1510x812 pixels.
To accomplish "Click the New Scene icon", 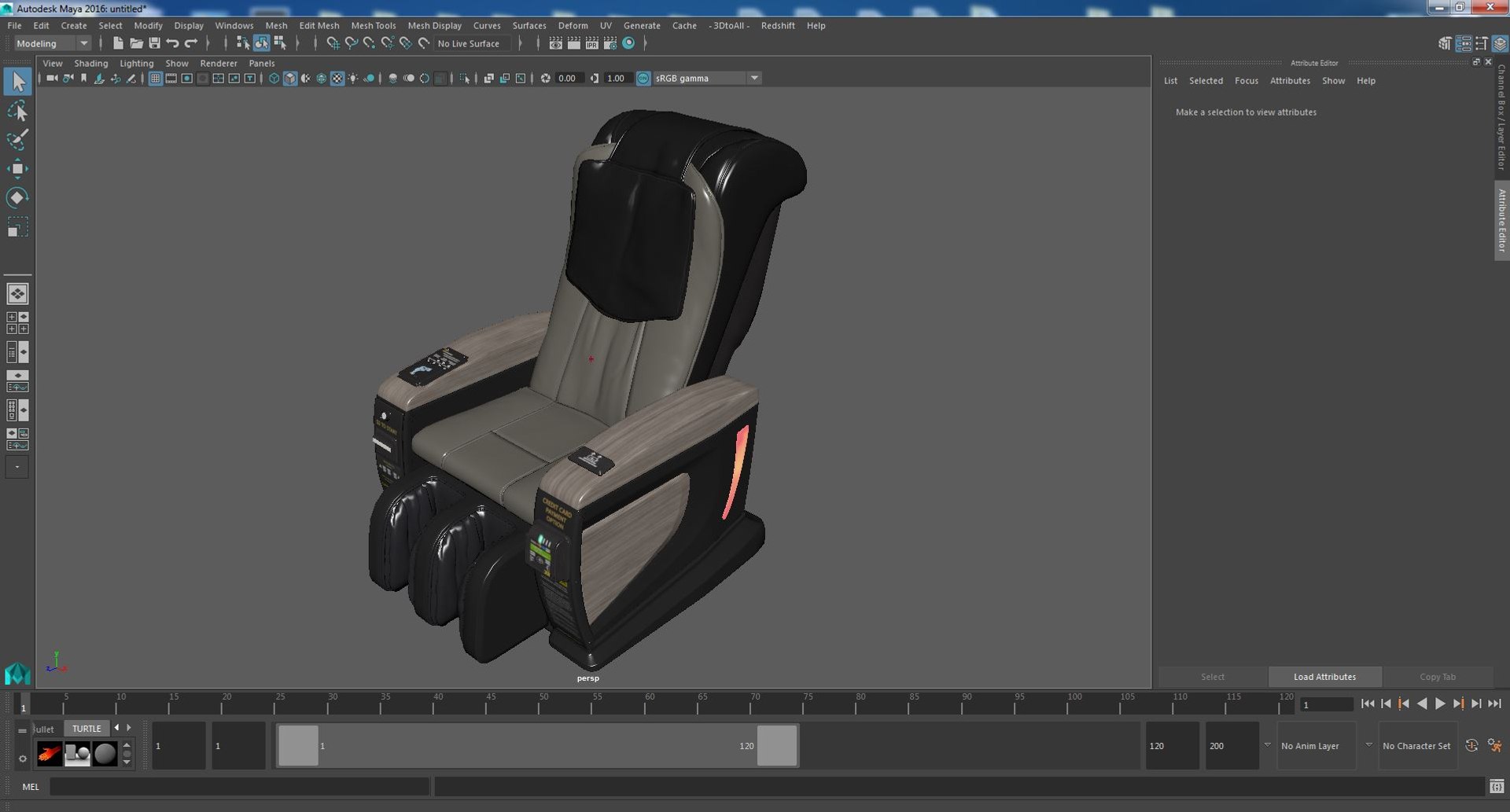I will (x=118, y=43).
